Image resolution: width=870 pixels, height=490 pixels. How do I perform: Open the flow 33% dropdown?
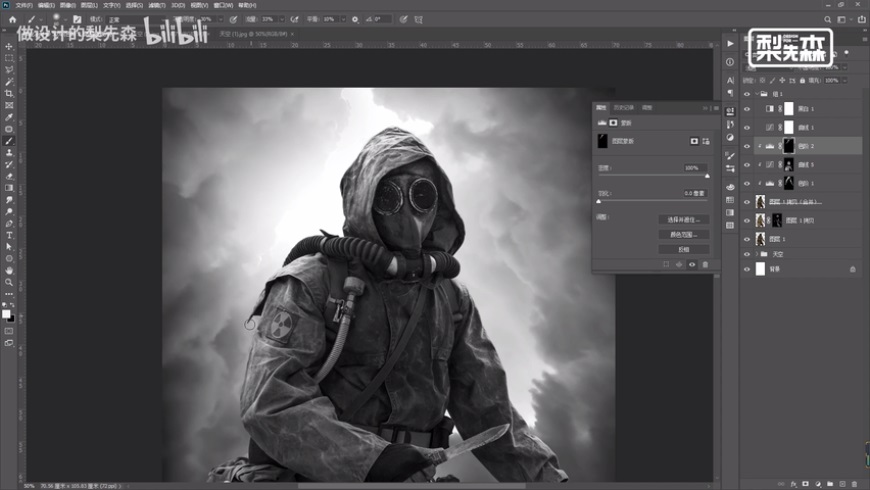[282, 19]
